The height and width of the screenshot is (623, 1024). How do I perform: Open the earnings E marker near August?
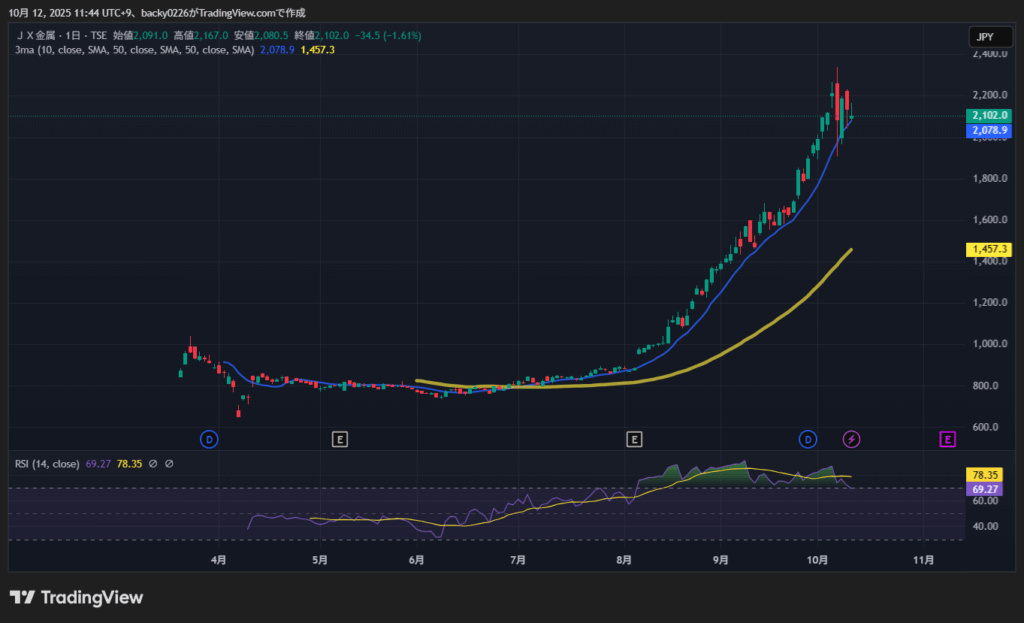point(633,439)
